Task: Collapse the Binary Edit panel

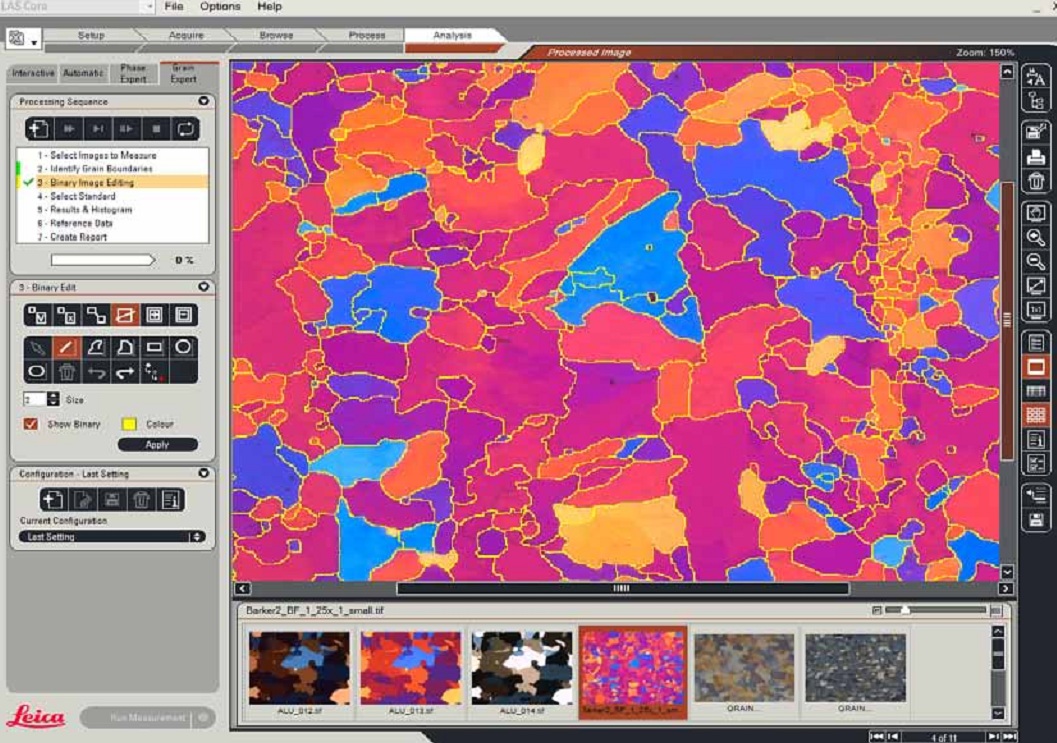Action: [x=204, y=287]
